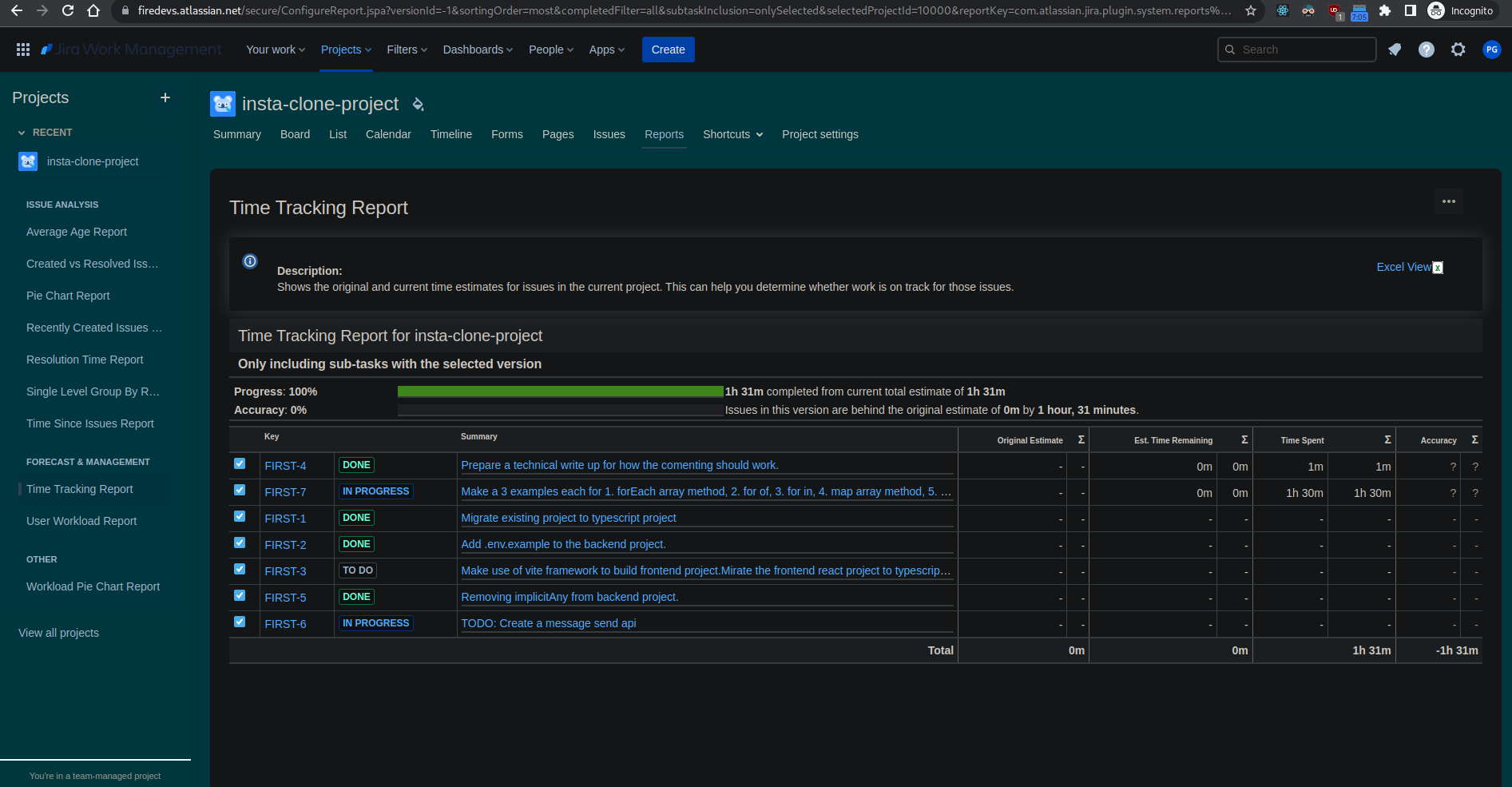Click the insta-clone-project avatar in header
1512x787 pixels.
(223, 104)
